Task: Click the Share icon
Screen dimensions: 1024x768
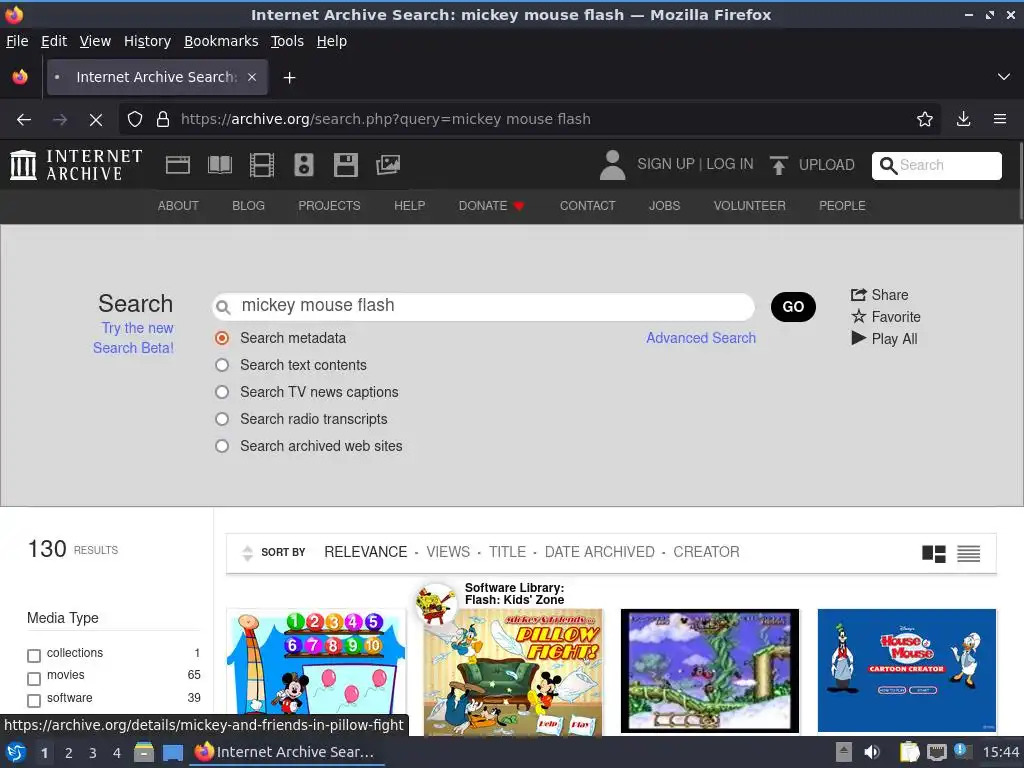Action: pyautogui.click(x=858, y=295)
